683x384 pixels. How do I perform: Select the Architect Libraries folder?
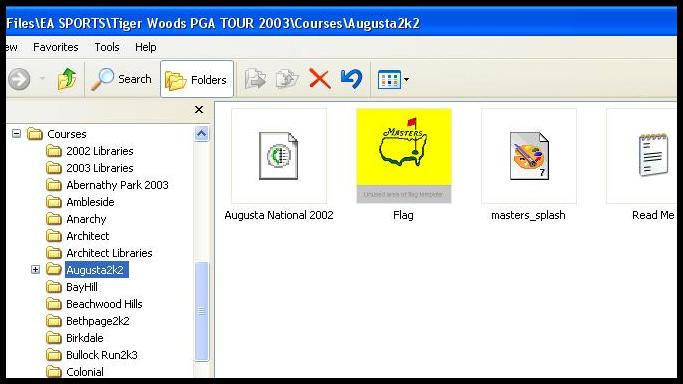[109, 253]
